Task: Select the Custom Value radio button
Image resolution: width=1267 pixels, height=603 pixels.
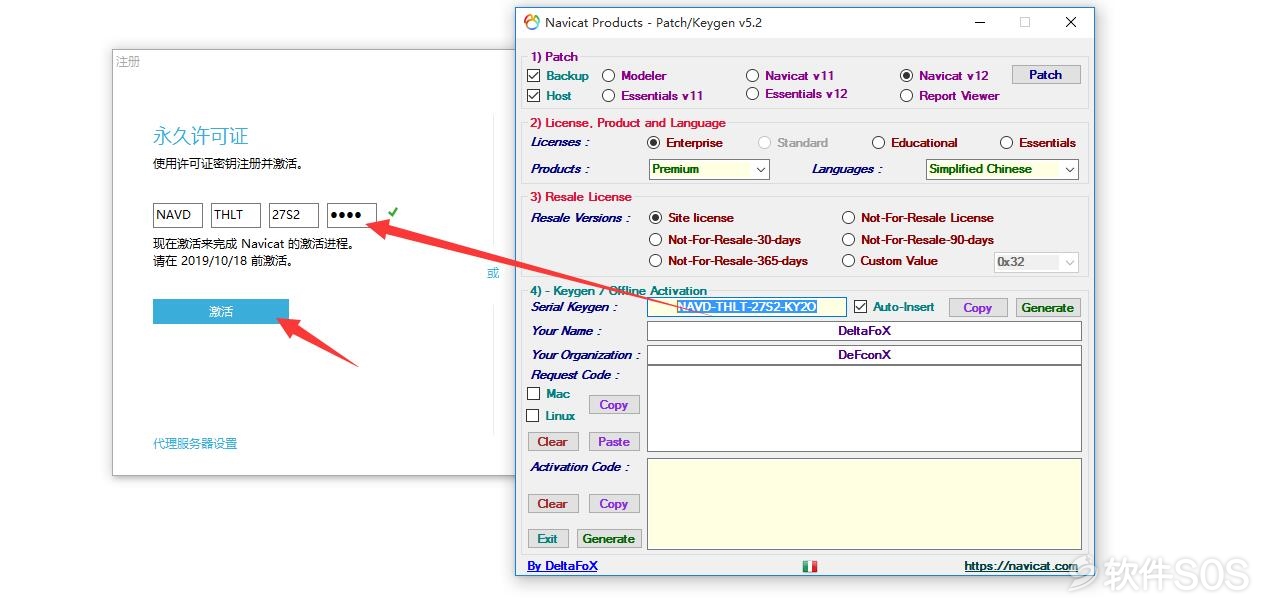Action: tap(848, 261)
